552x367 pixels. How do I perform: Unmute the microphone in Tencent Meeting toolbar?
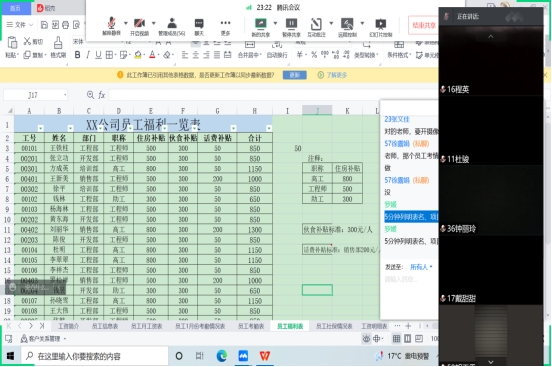(111, 26)
